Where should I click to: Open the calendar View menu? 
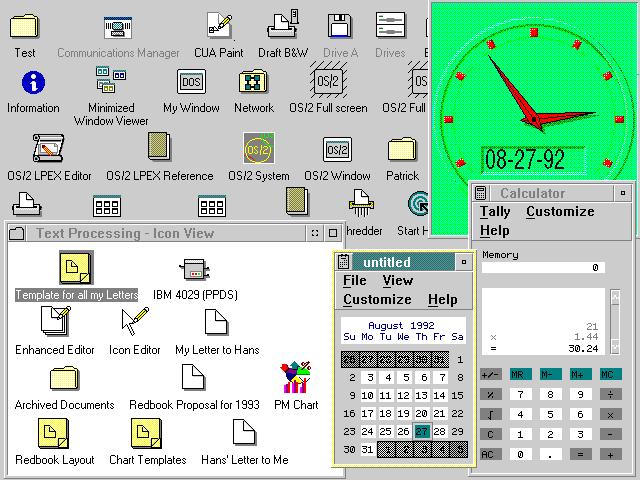pyautogui.click(x=398, y=280)
